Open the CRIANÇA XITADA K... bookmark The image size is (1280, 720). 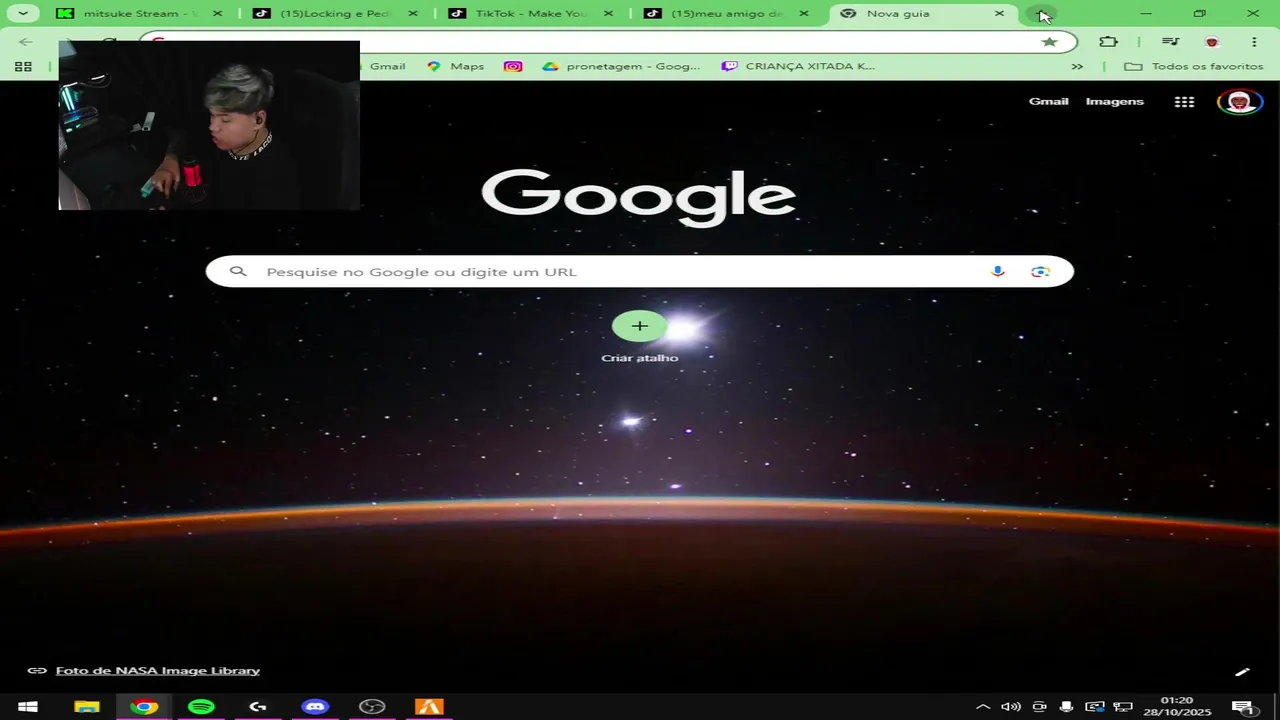[x=799, y=66]
